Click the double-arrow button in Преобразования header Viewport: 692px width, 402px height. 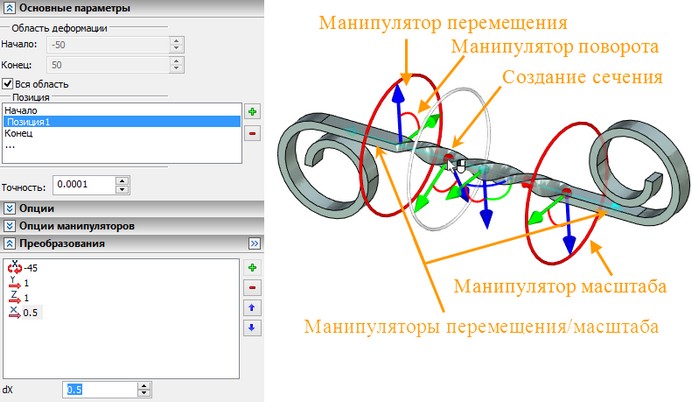(254, 244)
